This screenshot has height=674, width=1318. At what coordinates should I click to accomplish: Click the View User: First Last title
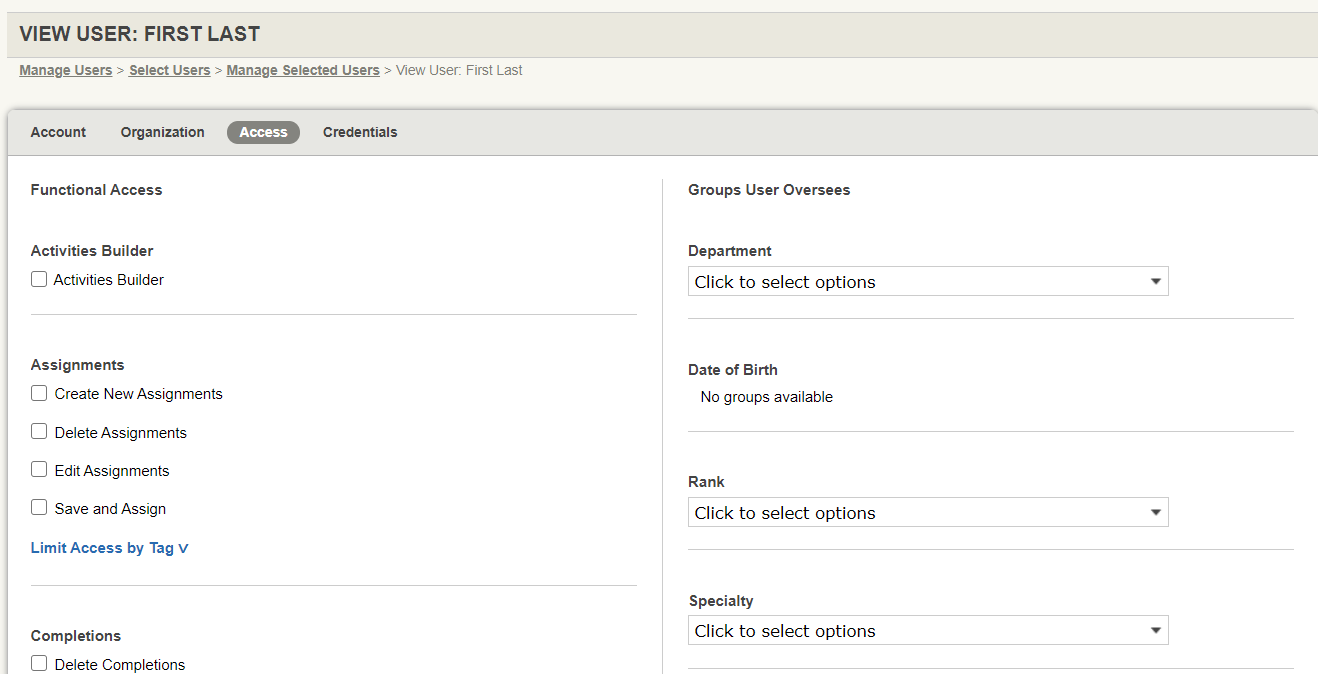[140, 34]
